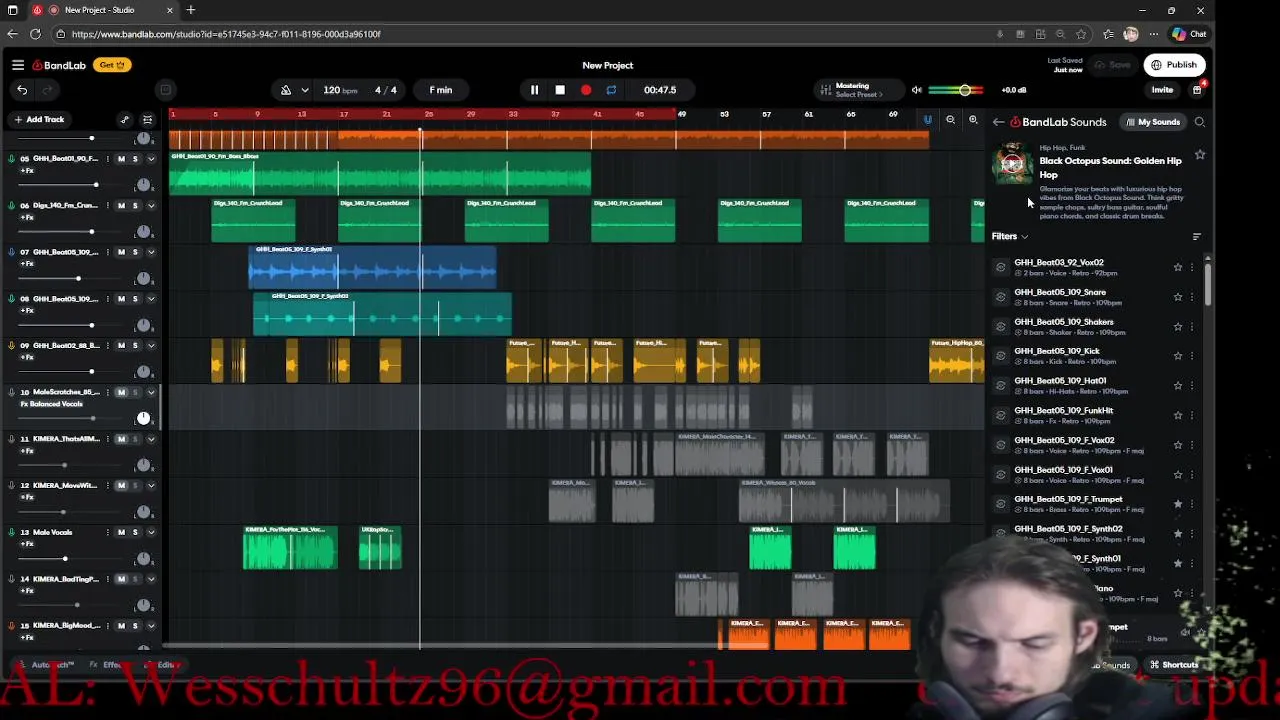Zoom out the timeline
The height and width of the screenshot is (720, 1280).
[950, 120]
